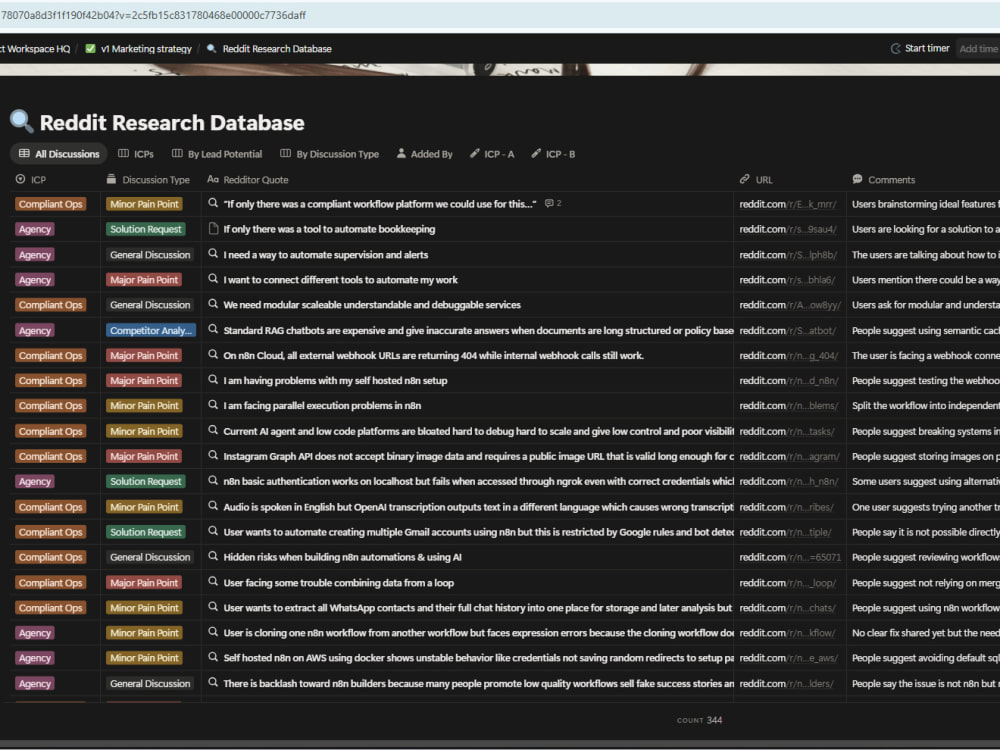Open the By Discussion Type tab

click(329, 154)
